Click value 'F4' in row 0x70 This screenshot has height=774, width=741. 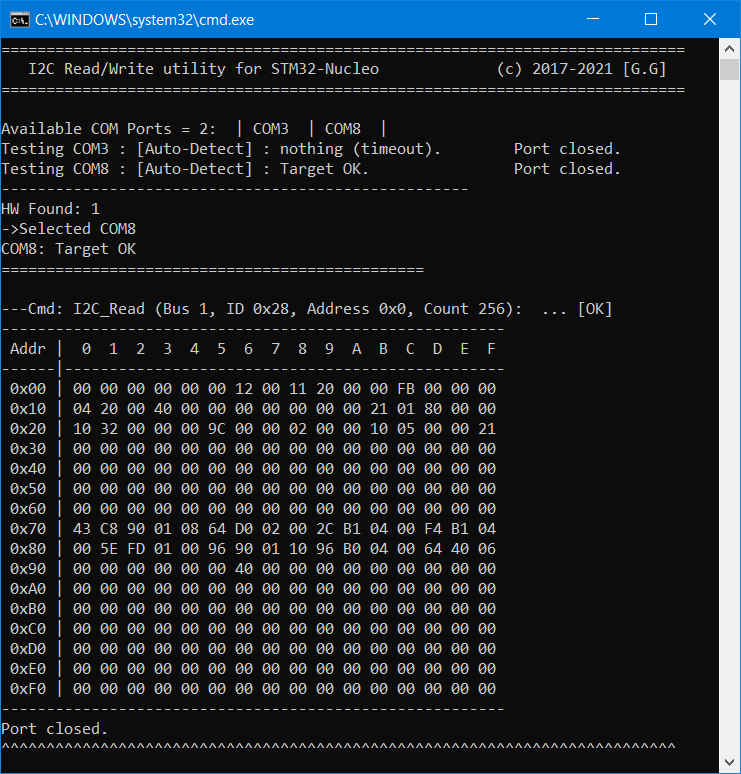[433, 529]
